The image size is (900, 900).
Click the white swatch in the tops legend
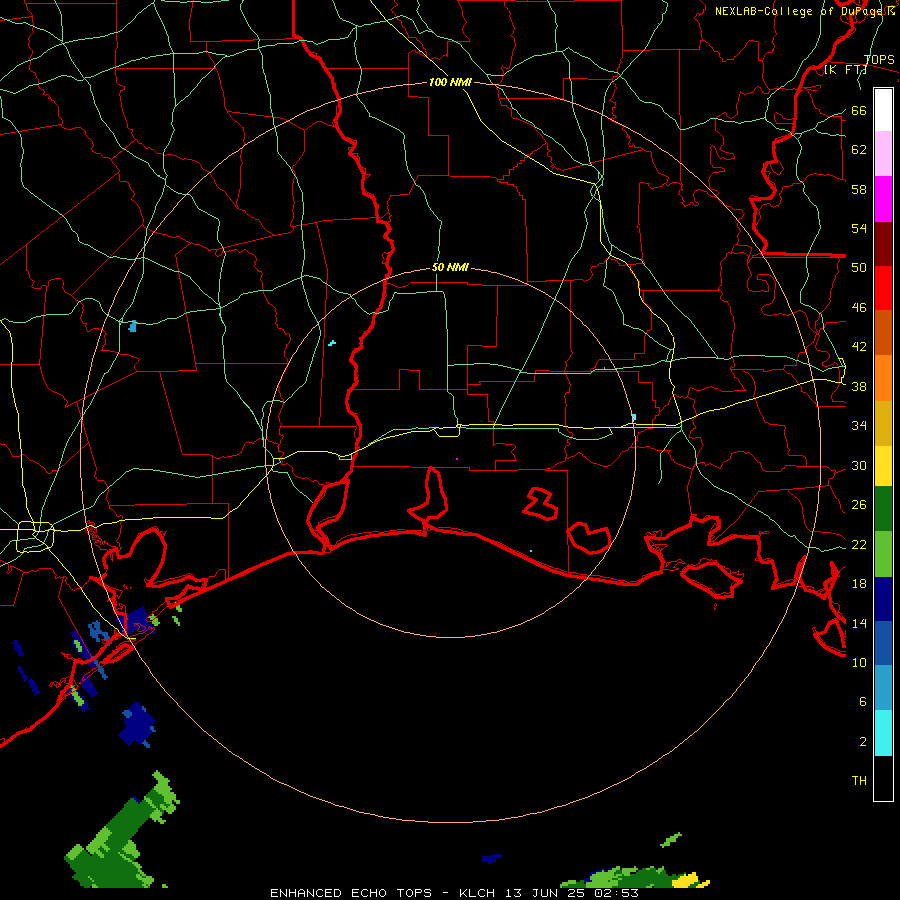(883, 110)
